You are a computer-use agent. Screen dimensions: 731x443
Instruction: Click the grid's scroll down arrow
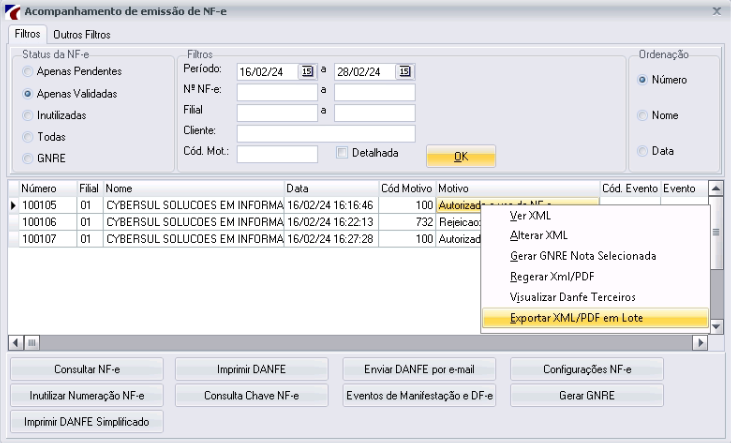716,326
